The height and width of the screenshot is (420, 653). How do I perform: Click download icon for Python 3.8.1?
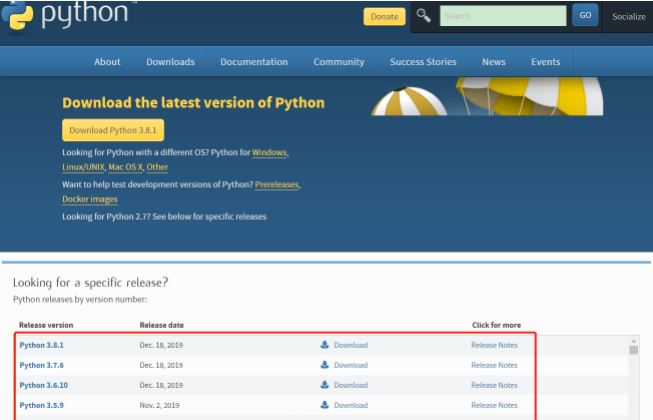[325, 345]
